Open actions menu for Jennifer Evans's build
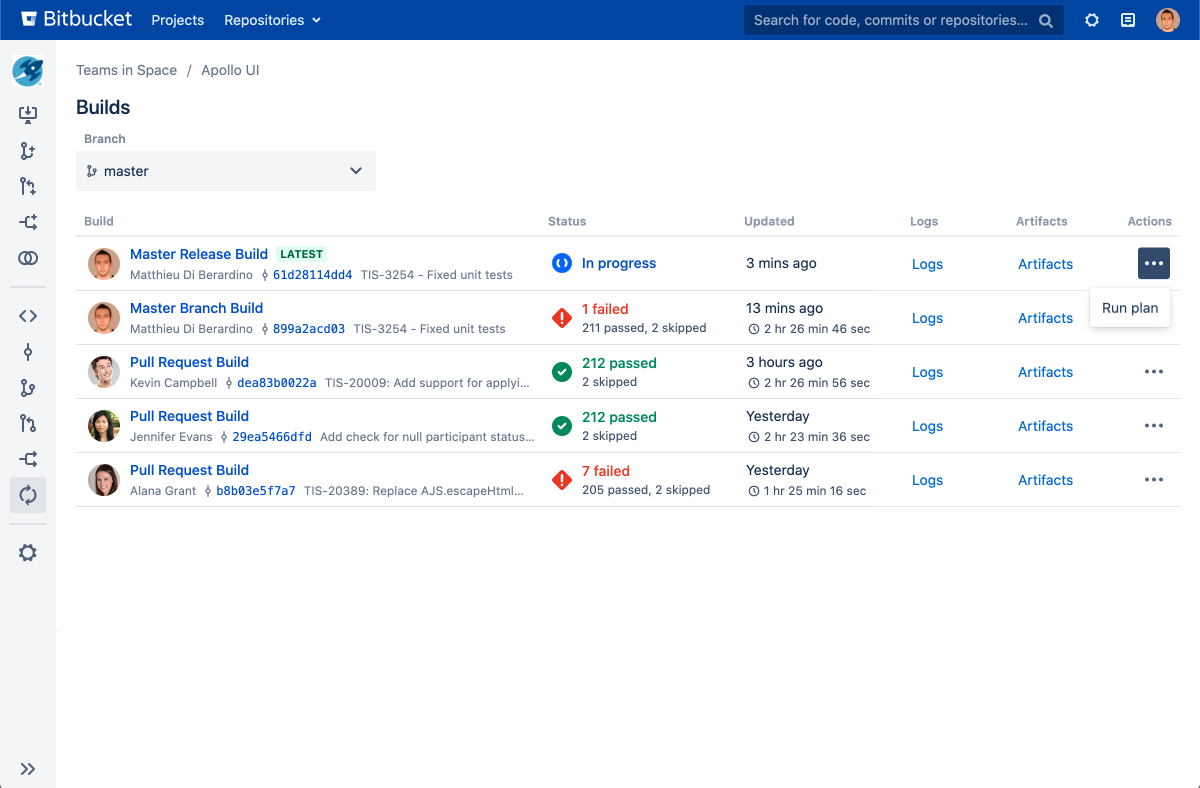The height and width of the screenshot is (788, 1200). pos(1154,426)
